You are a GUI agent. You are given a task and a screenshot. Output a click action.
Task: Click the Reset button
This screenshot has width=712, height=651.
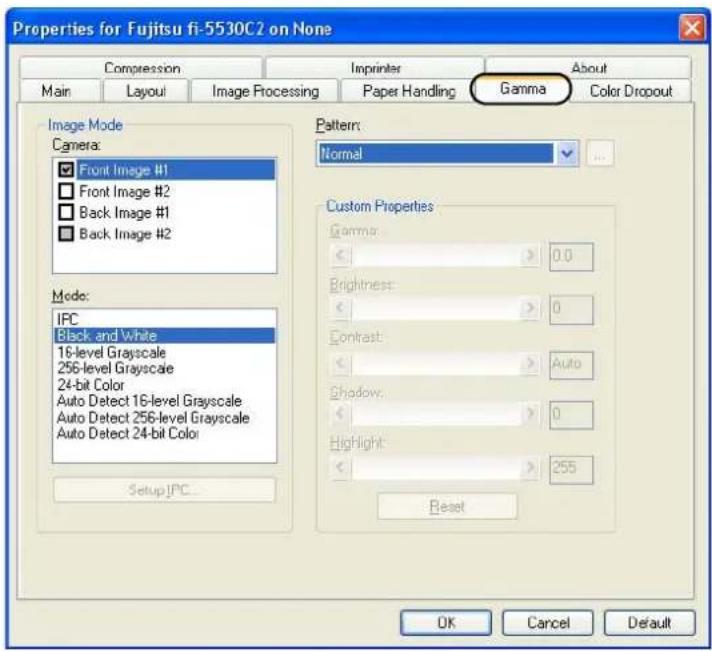447,506
